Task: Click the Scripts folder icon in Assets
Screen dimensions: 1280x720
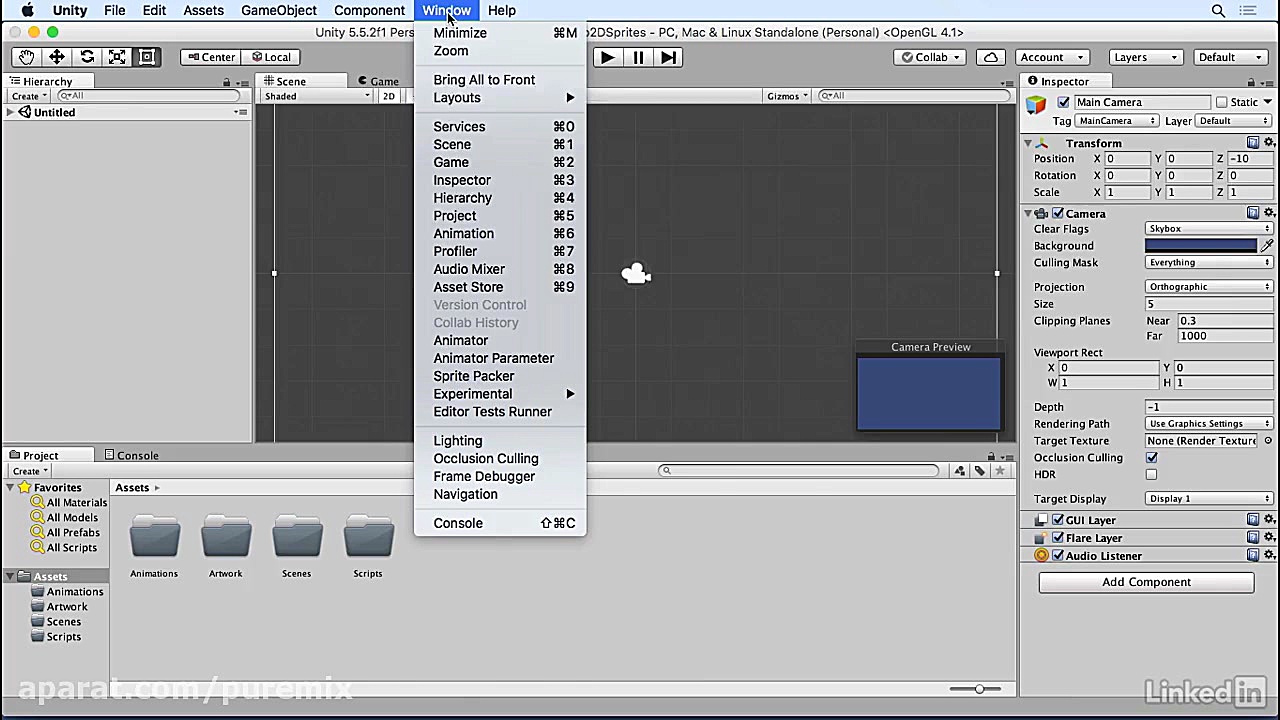Action: [x=368, y=537]
